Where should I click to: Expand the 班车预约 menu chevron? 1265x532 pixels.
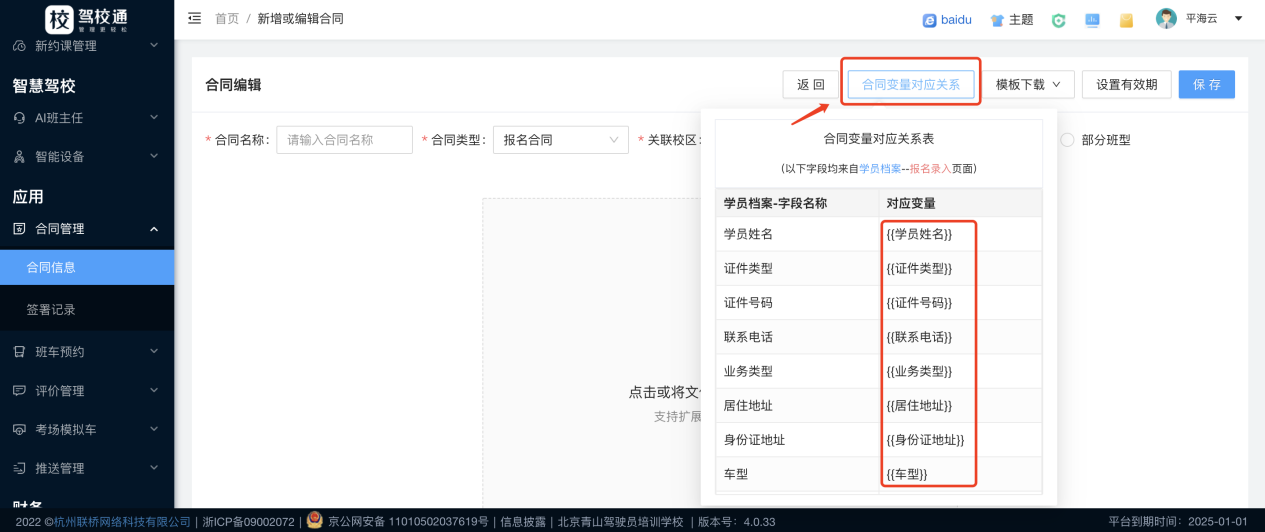pyautogui.click(x=153, y=352)
